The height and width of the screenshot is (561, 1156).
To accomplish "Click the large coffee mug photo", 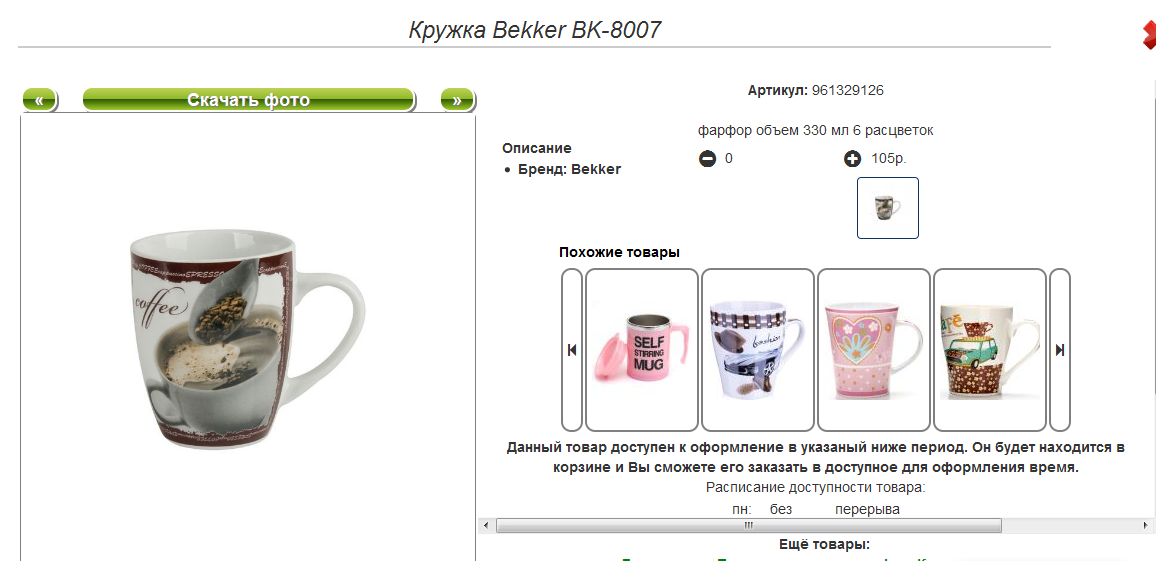I will (248, 339).
